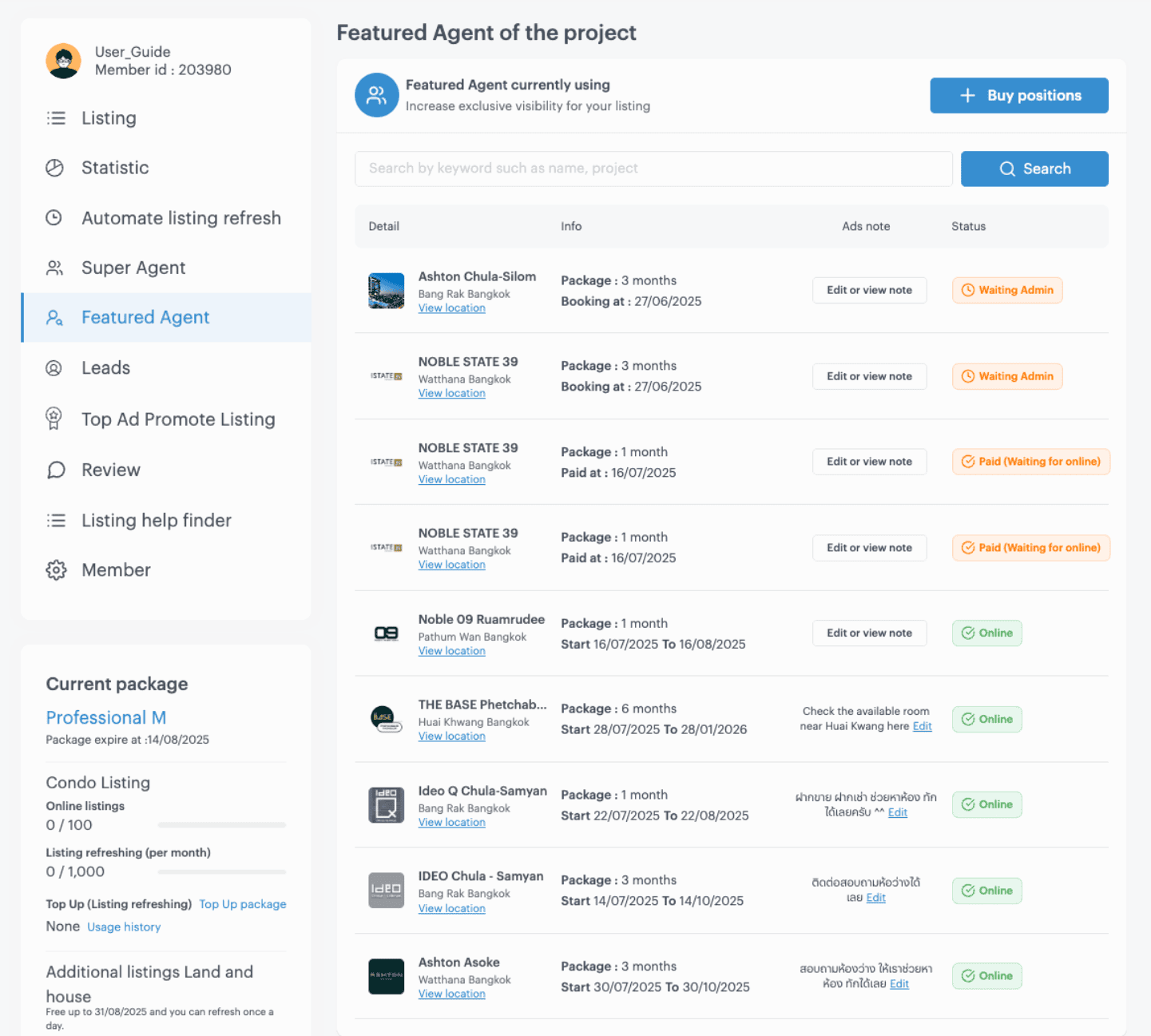Click the Statistic pie chart icon
Viewport: 1151px width, 1036px height.
pyautogui.click(x=54, y=168)
